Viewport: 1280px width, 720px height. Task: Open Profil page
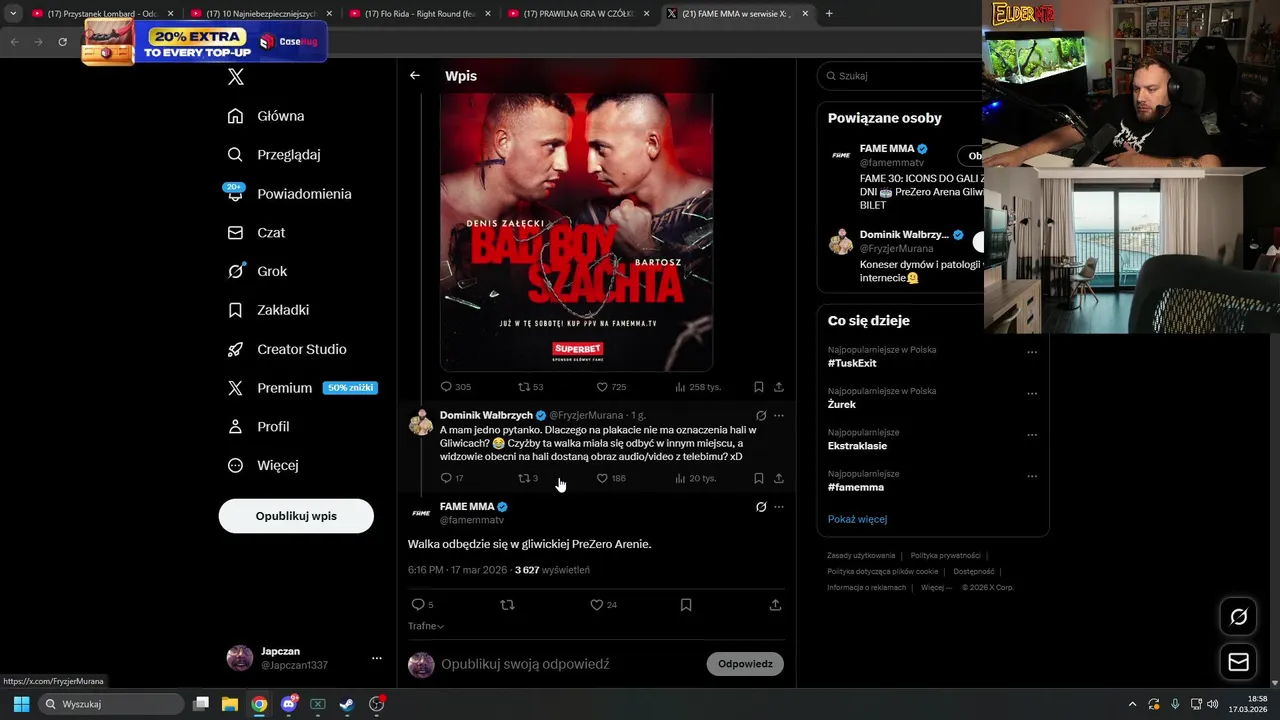click(258, 426)
